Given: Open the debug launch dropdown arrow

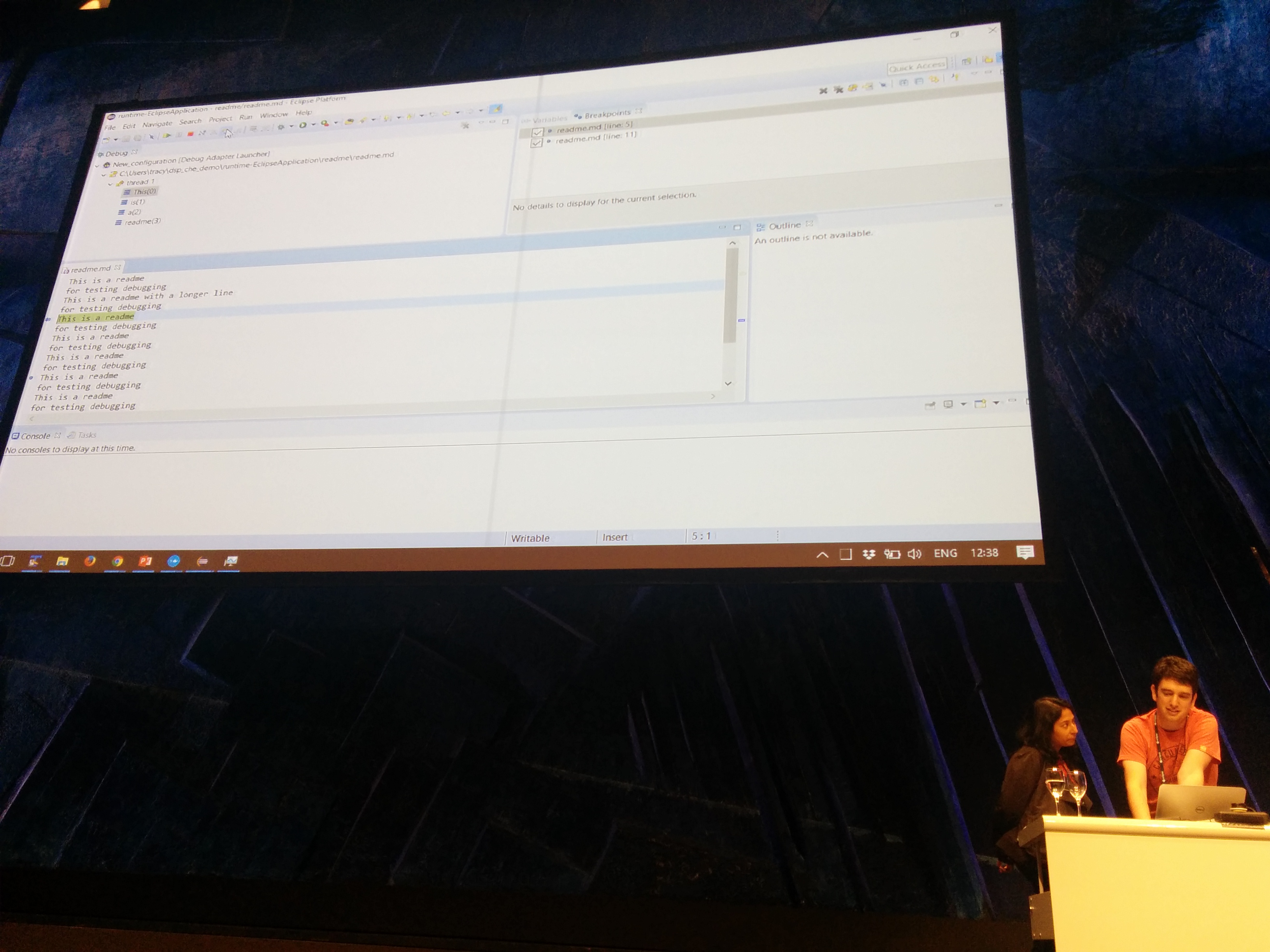Looking at the screenshot, I should [x=292, y=127].
